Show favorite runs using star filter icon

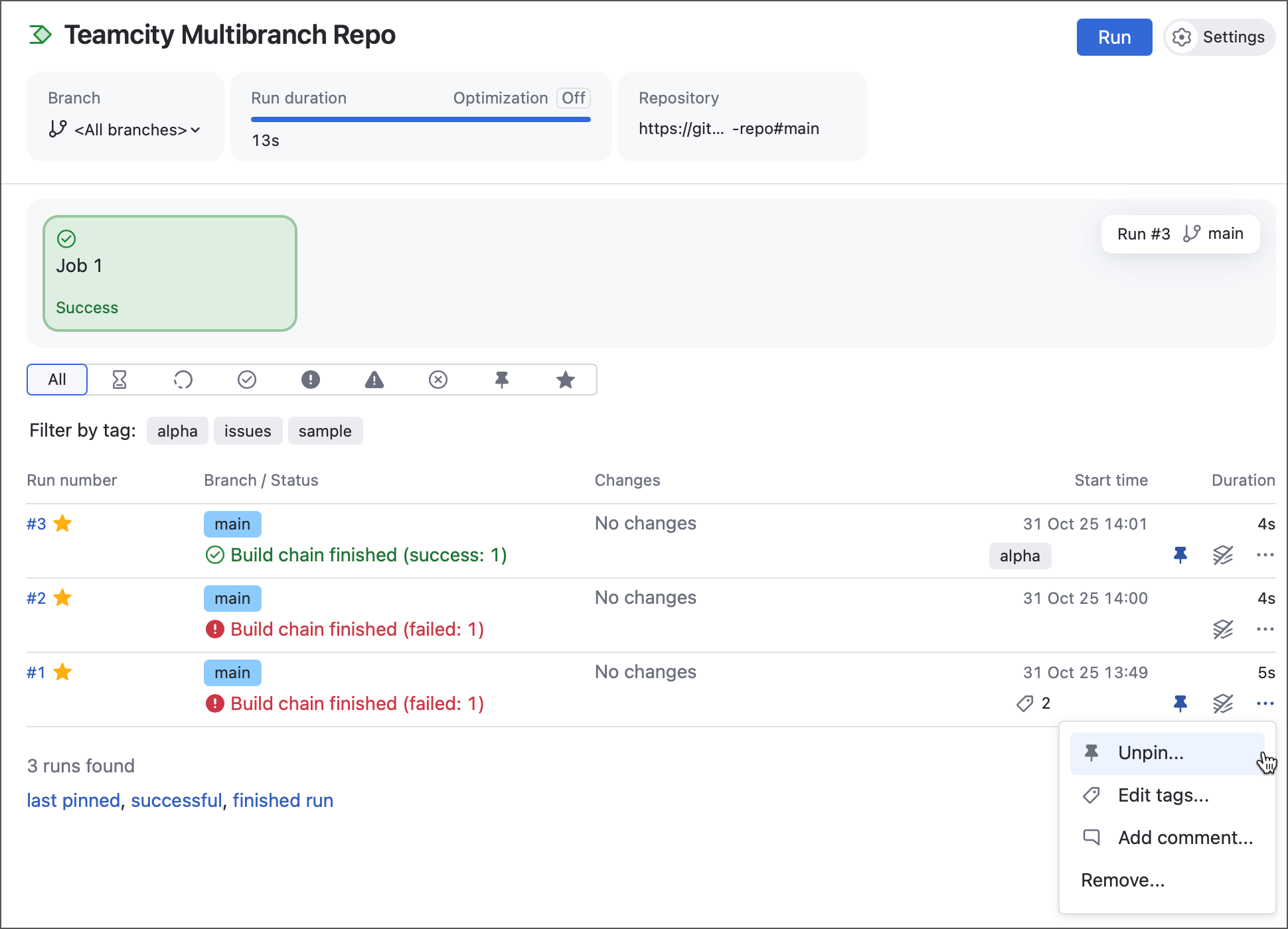click(565, 380)
